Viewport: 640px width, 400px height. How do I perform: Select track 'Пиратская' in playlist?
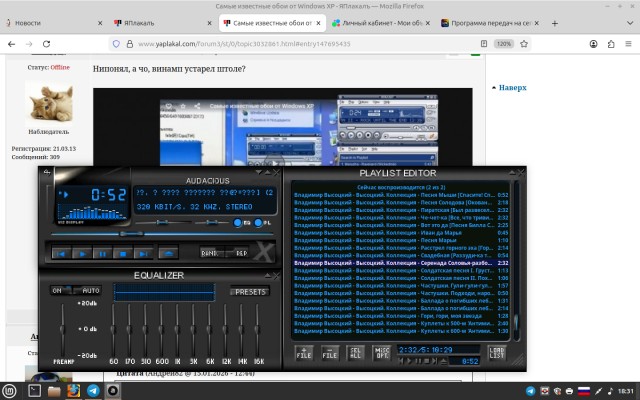(401, 210)
